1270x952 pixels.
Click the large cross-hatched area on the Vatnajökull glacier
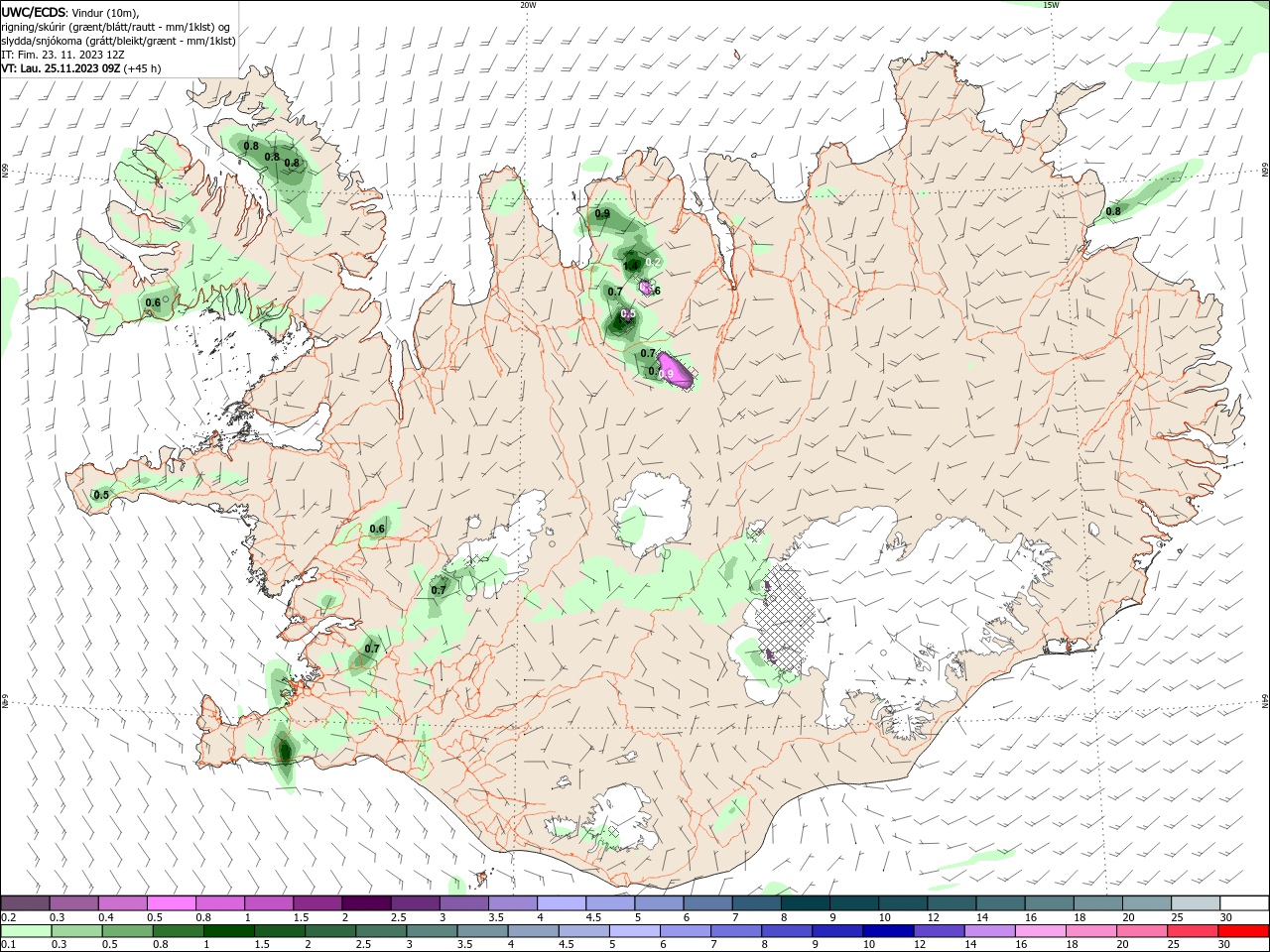786,617
